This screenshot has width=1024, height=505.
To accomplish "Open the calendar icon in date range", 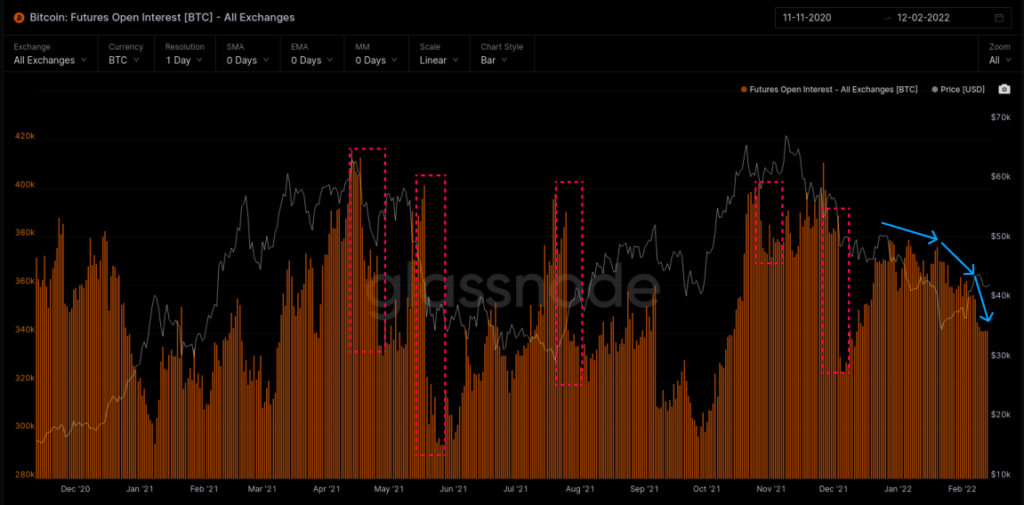I will [x=999, y=18].
